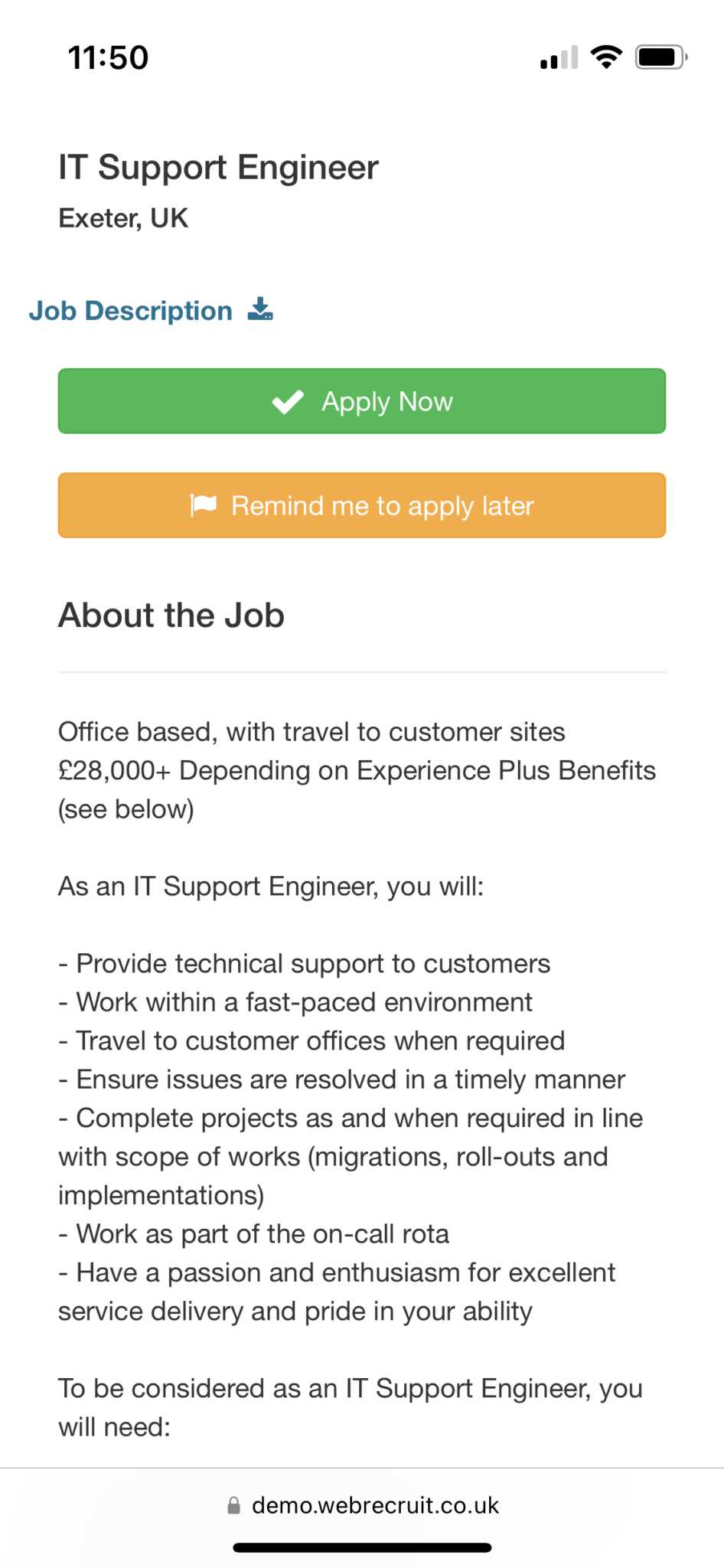724x1568 pixels.
Task: Tap the demo.webrecruit.co.uk address field
Action: (x=375, y=1505)
